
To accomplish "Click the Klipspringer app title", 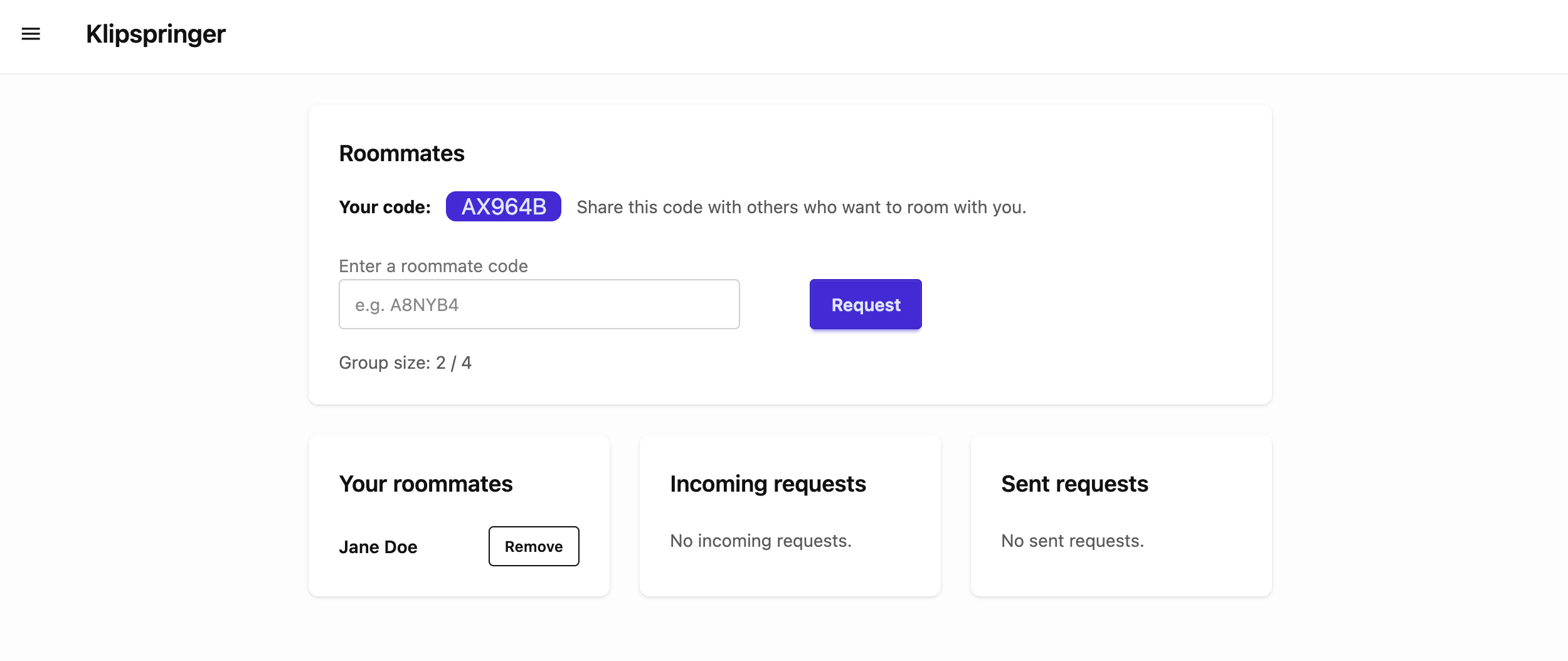I will point(156,34).
